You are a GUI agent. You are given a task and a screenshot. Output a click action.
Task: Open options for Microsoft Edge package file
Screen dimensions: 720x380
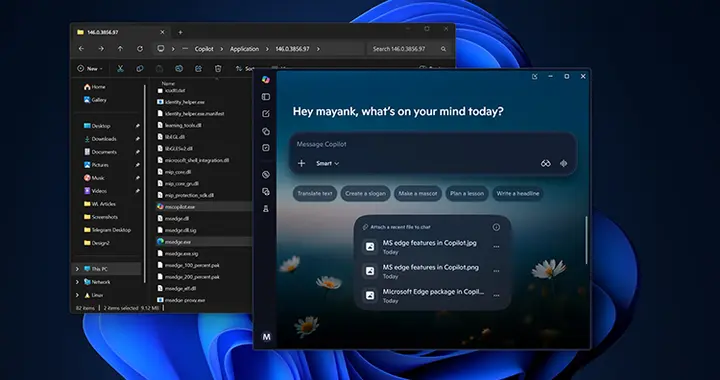click(x=496, y=296)
